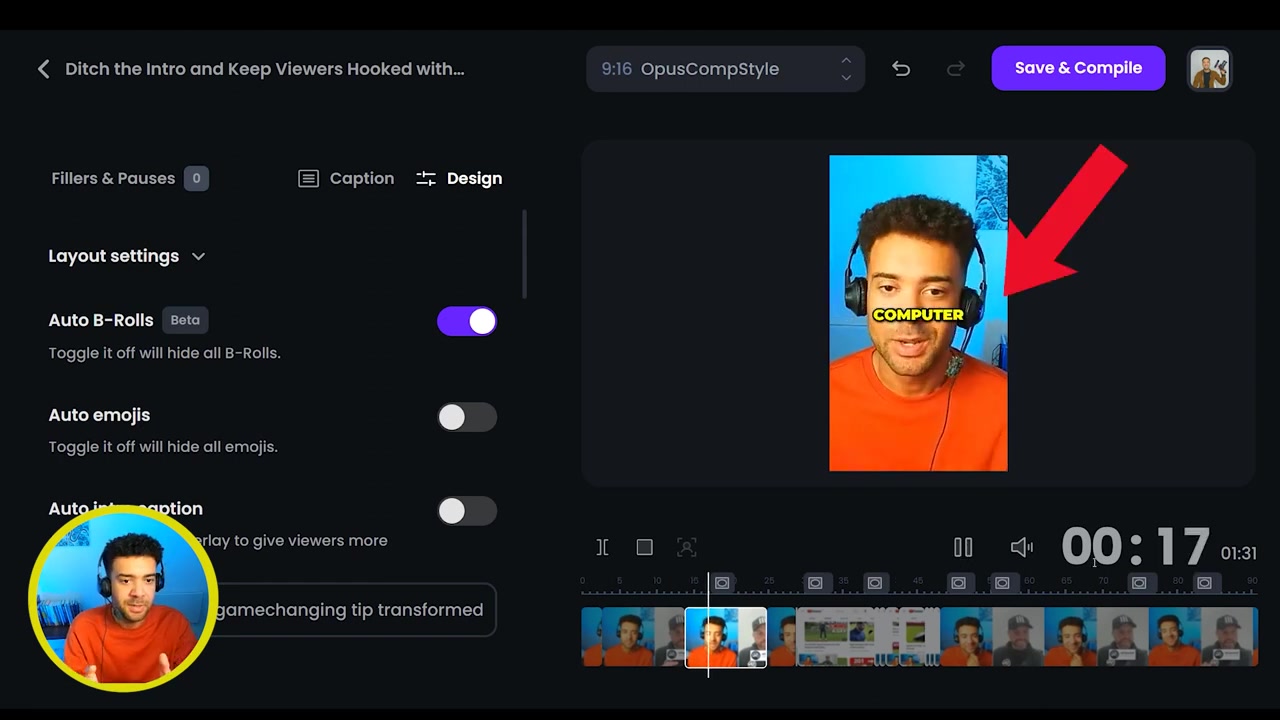
Task: Click the website B-roll clip in the timeline
Action: tap(838, 637)
